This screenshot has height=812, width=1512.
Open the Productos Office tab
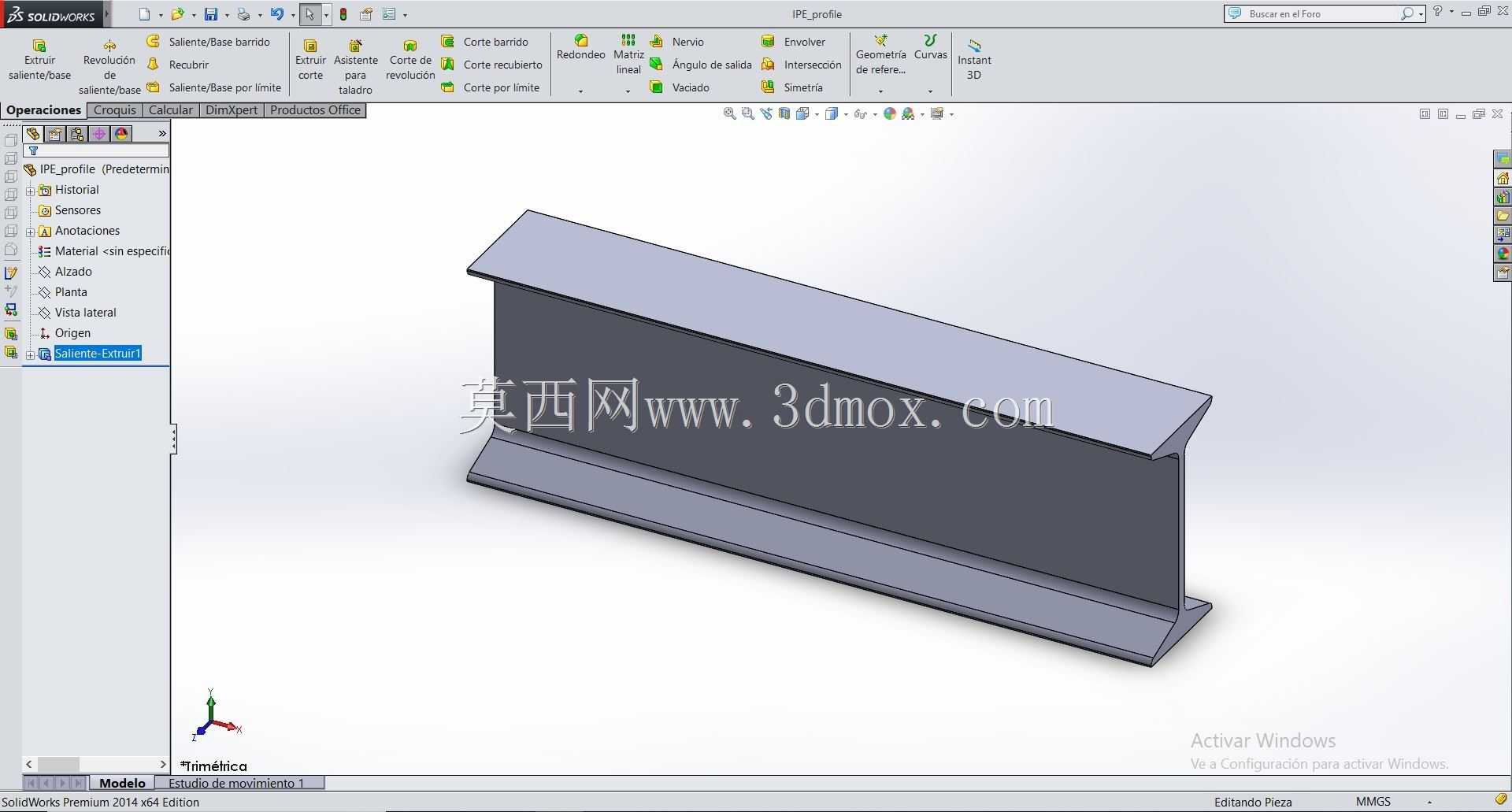315,110
